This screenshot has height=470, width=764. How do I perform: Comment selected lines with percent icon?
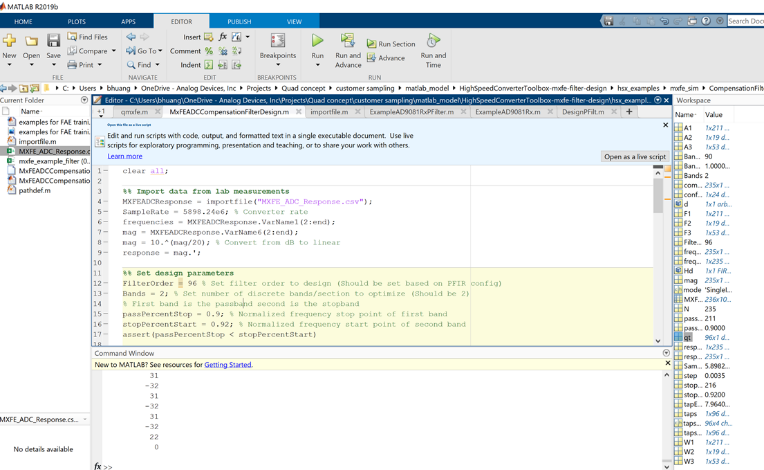point(209,51)
